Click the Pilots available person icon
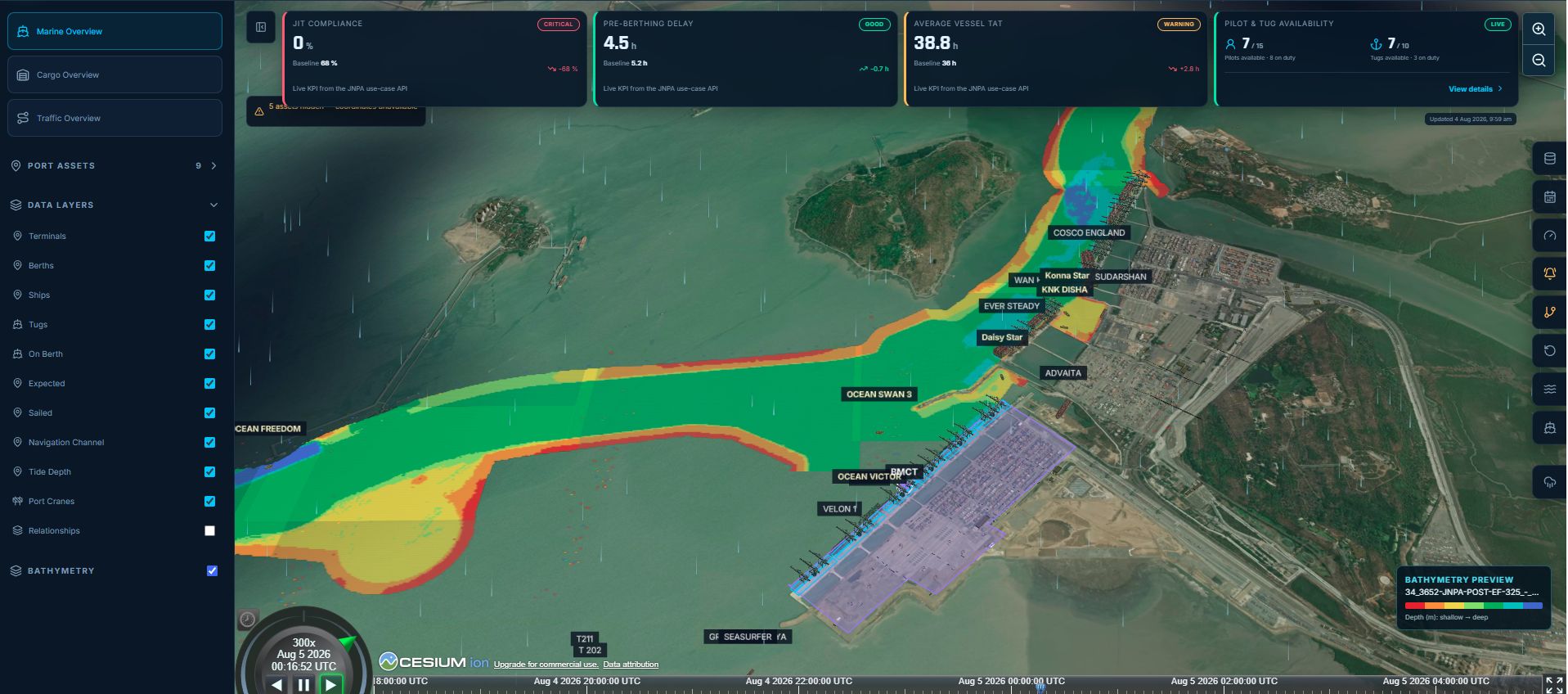This screenshot has height=694, width=1568. pos(1230,44)
